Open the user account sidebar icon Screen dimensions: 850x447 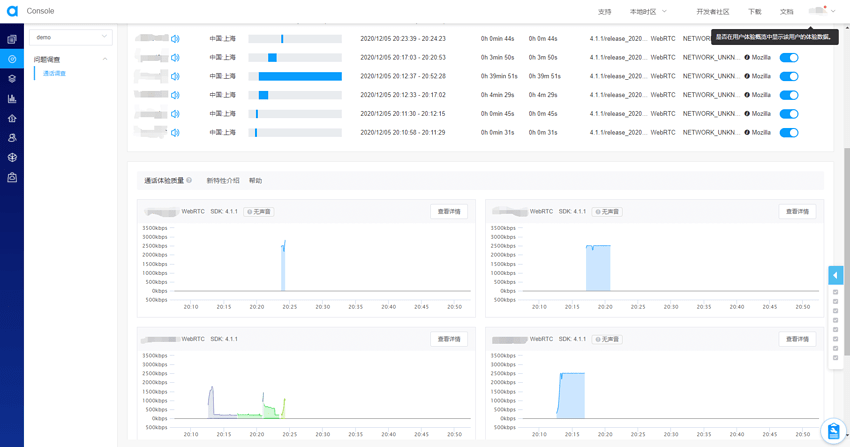[x=12, y=138]
